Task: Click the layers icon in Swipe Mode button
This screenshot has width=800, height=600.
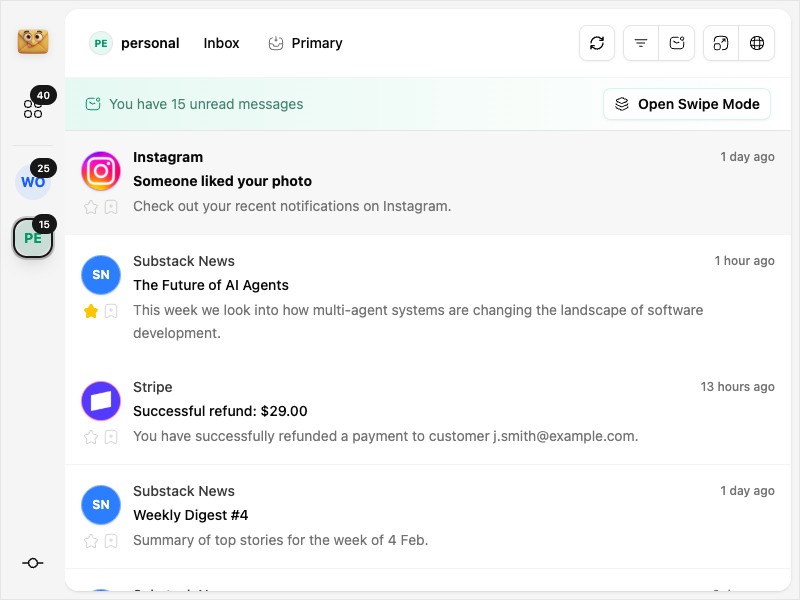Action: (x=621, y=104)
